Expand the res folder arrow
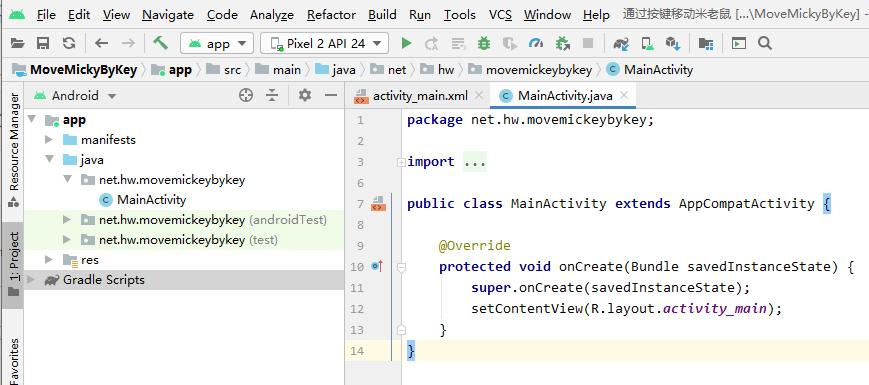 pyautogui.click(x=49, y=260)
